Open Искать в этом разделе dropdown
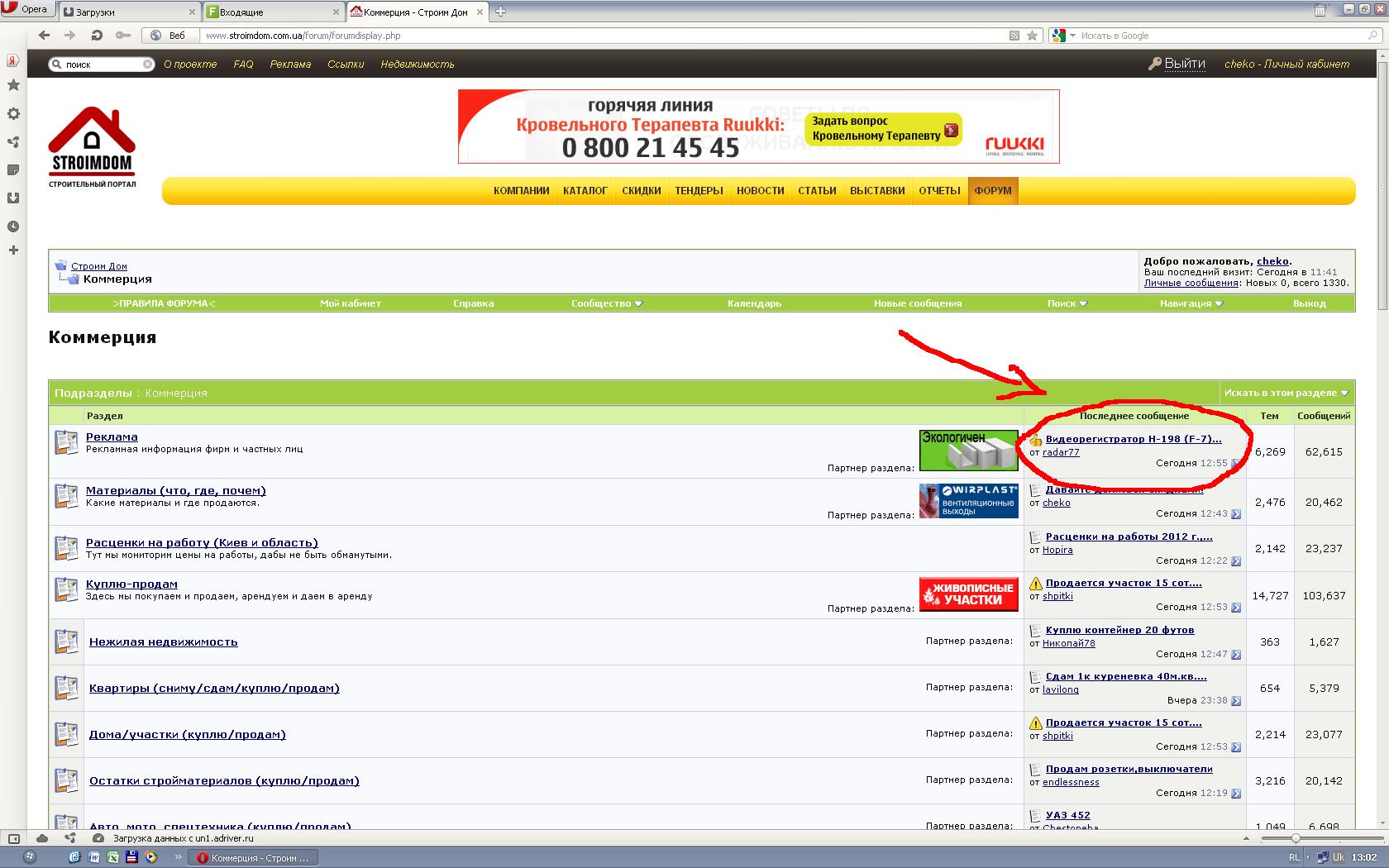This screenshot has width=1389, height=868. [1286, 393]
